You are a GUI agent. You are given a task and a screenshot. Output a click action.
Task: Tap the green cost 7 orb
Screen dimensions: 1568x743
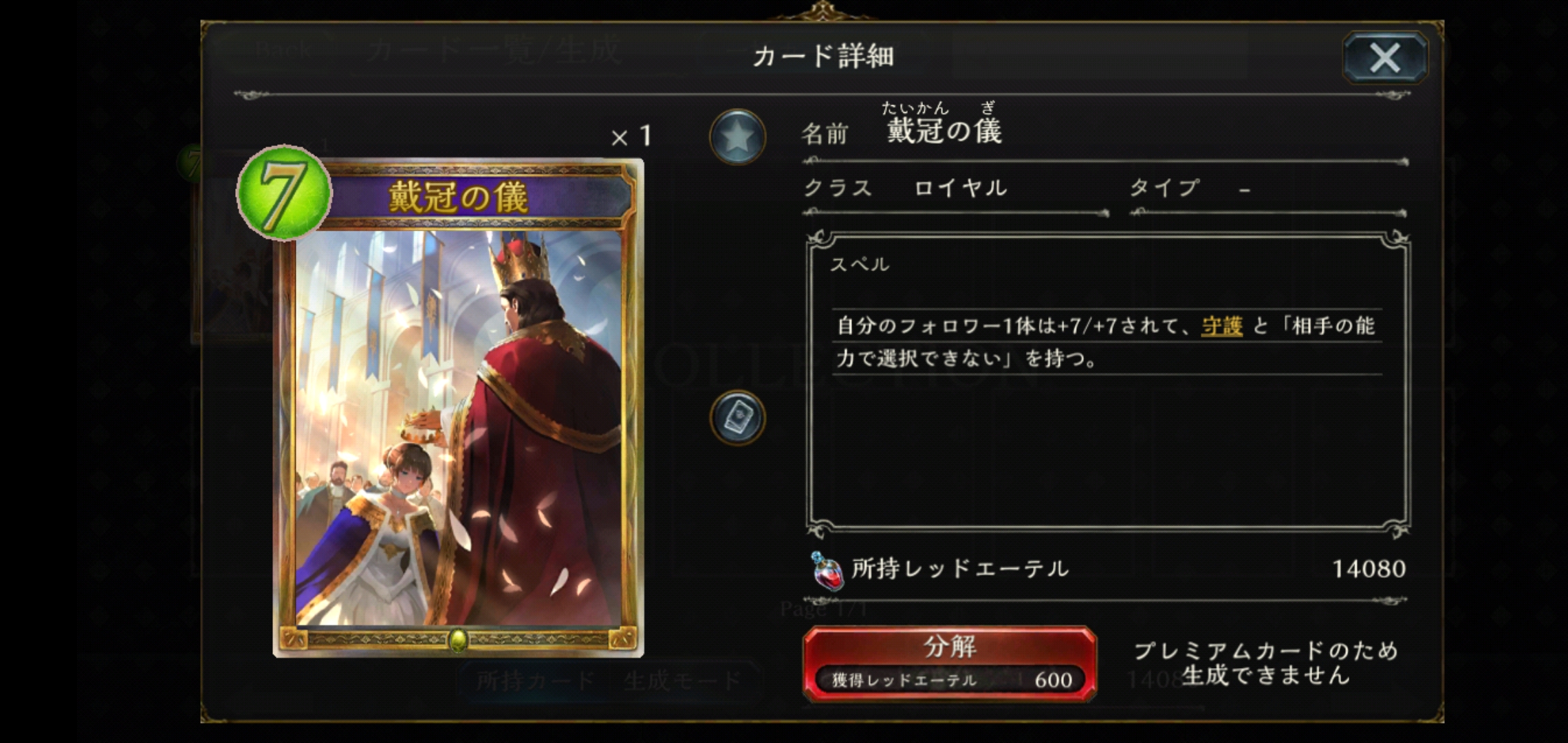284,193
